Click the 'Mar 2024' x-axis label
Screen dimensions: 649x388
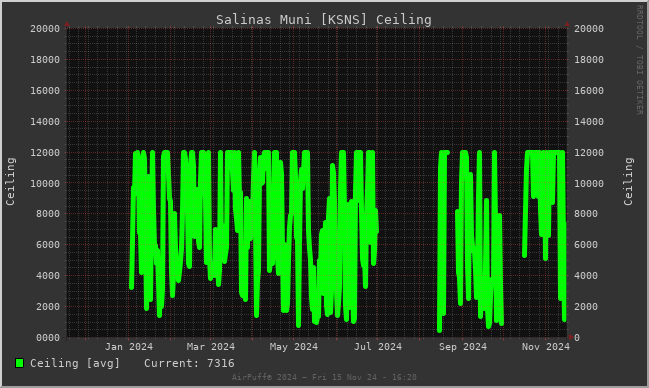(x=211, y=347)
